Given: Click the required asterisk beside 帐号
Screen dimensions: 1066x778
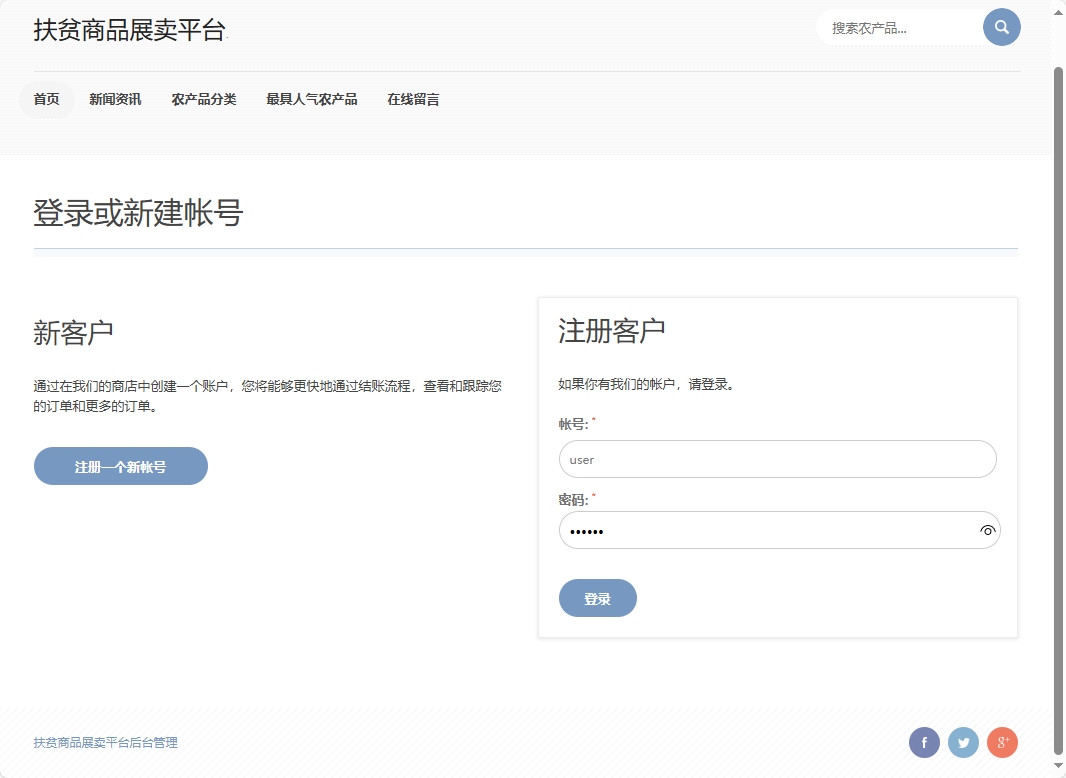Looking at the screenshot, I should pos(595,420).
